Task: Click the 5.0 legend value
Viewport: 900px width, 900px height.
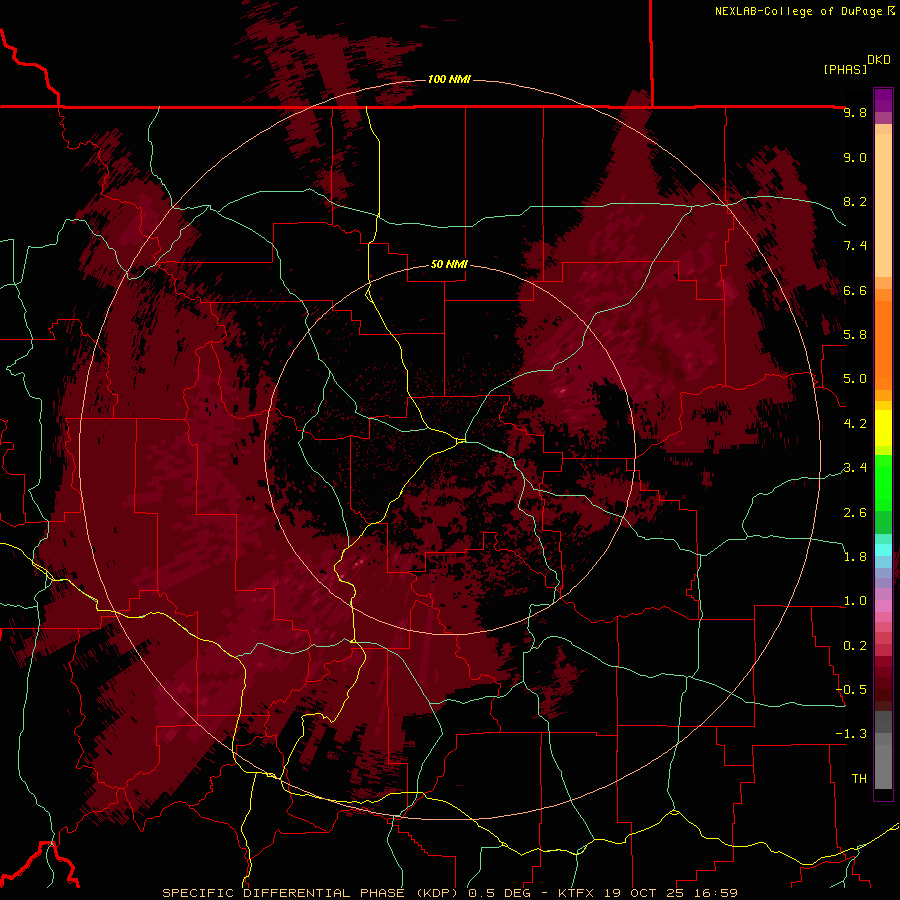Action: click(x=855, y=379)
